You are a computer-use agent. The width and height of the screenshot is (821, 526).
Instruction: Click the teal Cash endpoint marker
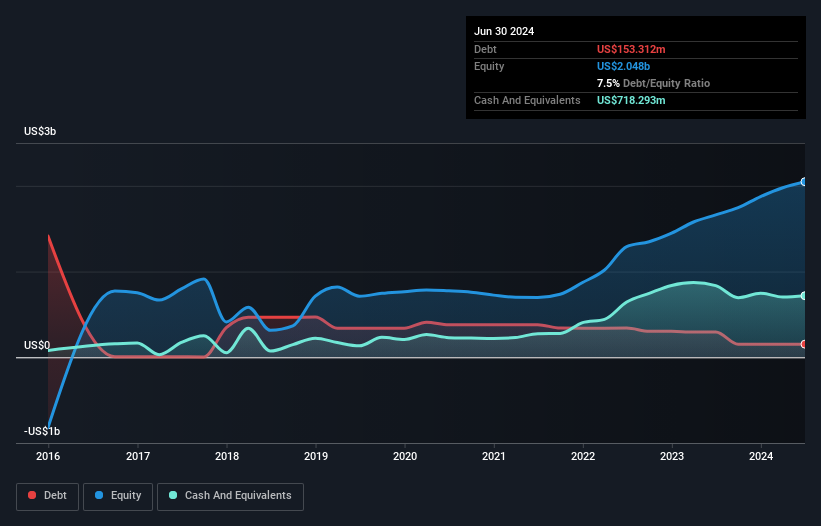[x=804, y=295]
